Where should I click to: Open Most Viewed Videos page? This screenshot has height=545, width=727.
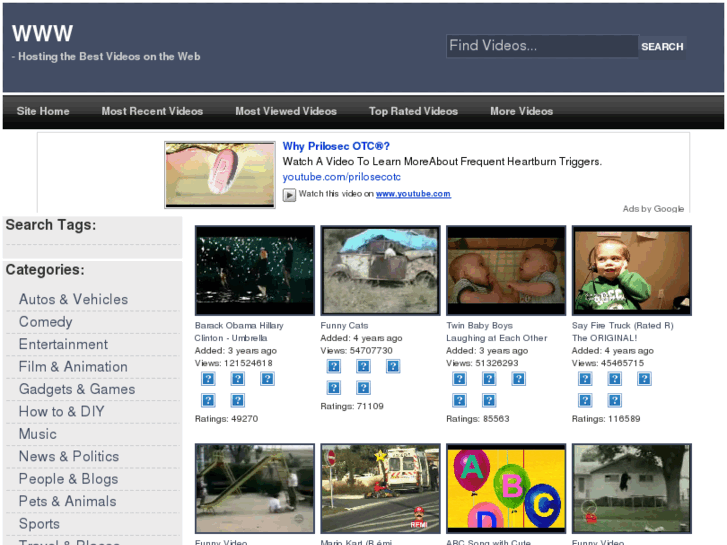(286, 111)
